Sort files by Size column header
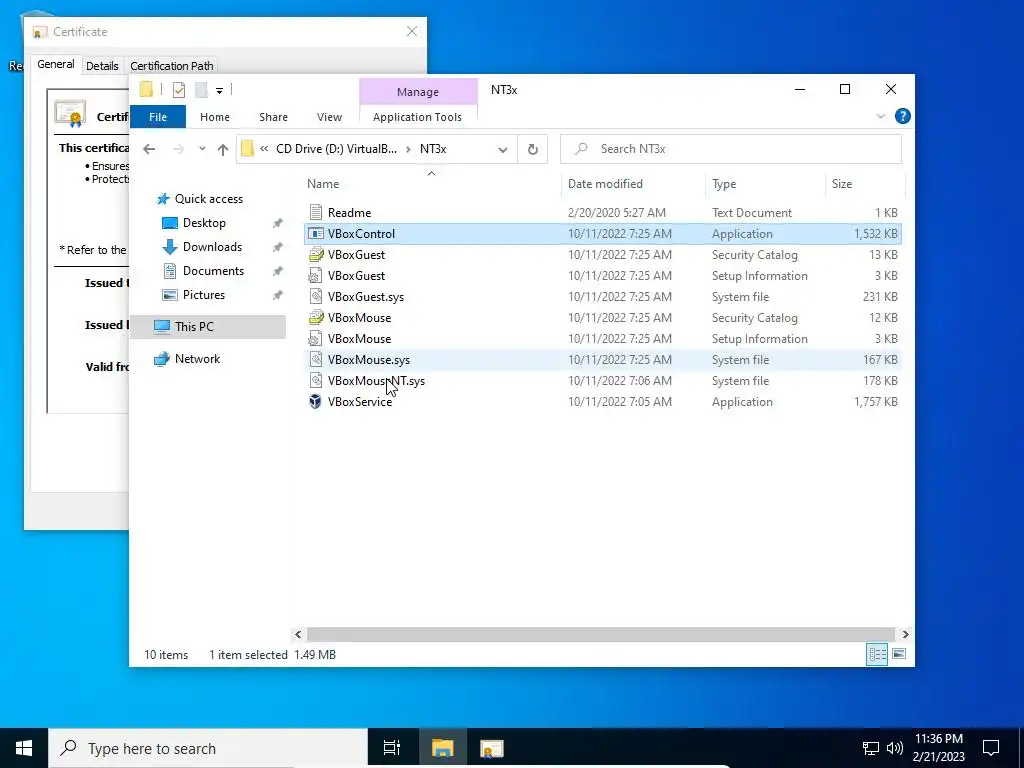The width and height of the screenshot is (1024, 768). pos(864,184)
